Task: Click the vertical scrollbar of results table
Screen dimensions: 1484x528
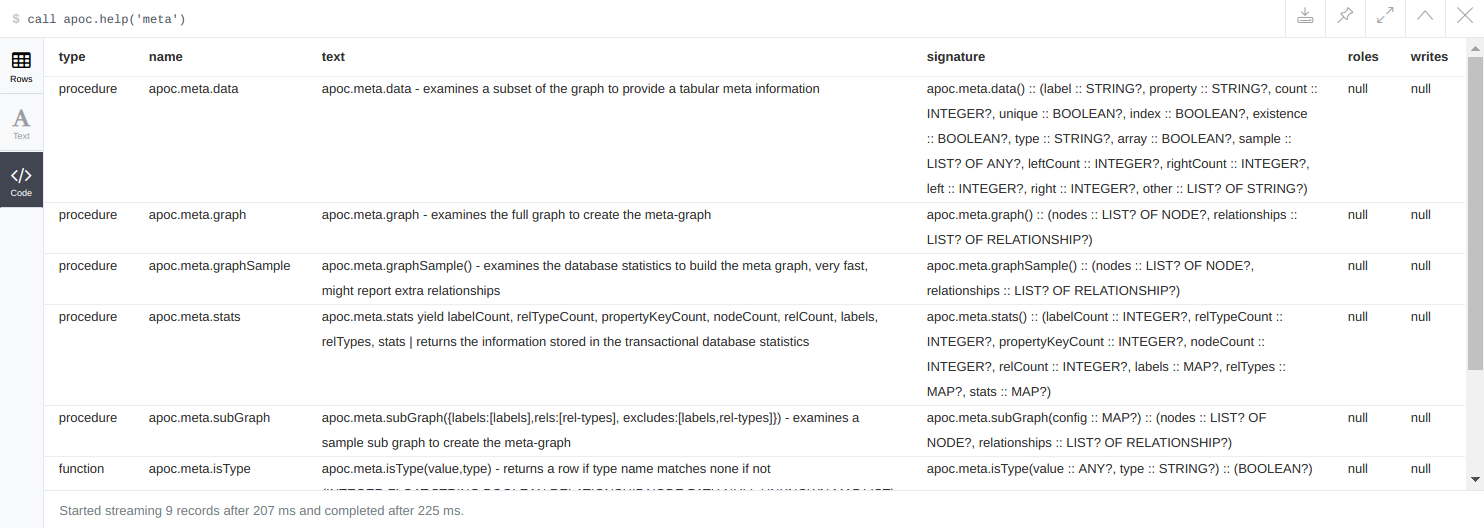Action: (1474, 264)
